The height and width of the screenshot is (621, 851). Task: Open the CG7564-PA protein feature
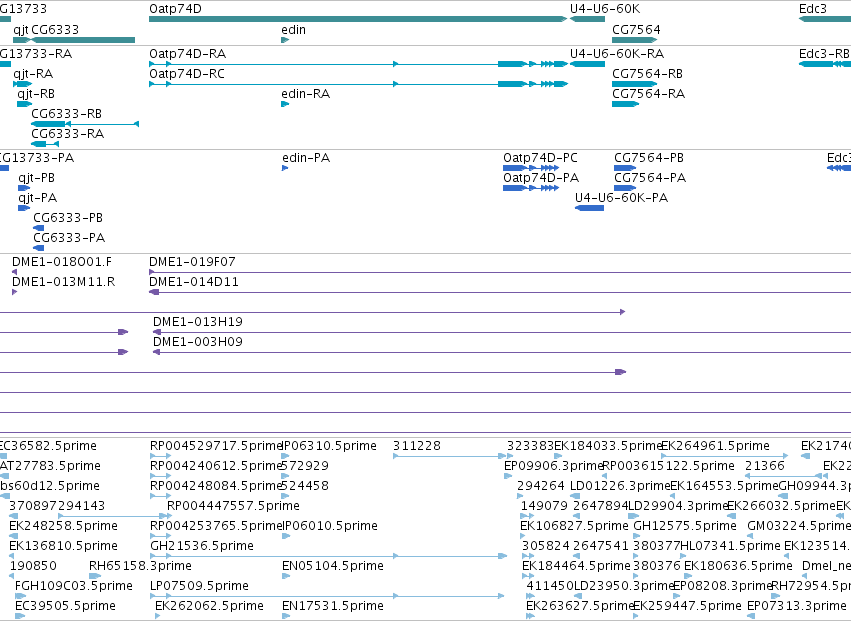625,188
